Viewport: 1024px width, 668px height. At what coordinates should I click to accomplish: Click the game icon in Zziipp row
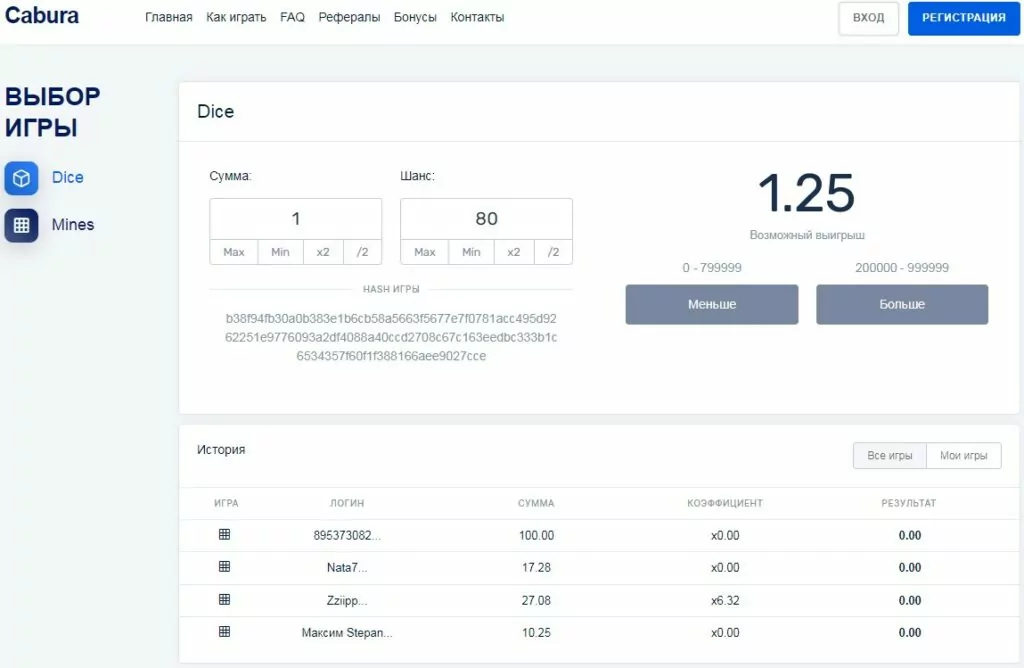tap(224, 600)
